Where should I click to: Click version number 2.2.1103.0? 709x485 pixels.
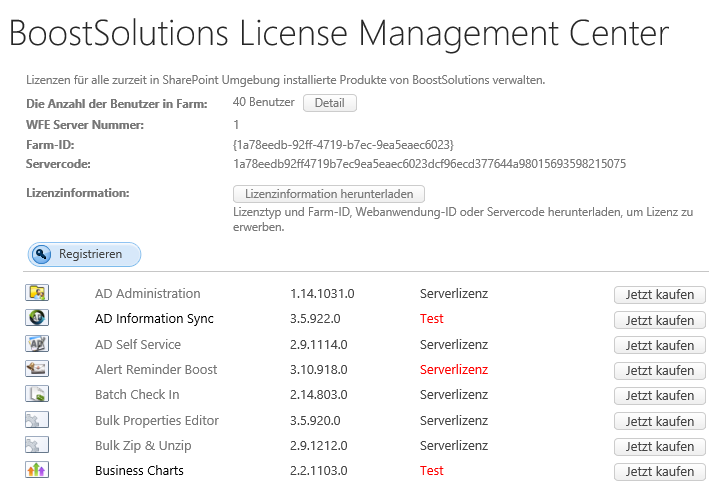coord(319,471)
